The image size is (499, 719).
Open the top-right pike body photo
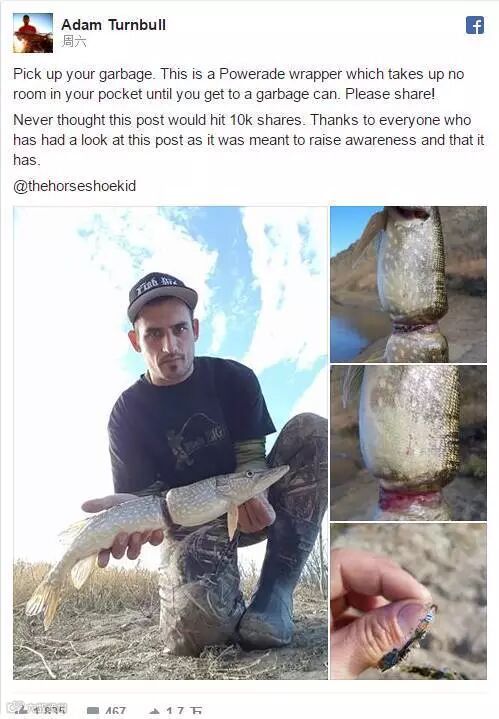408,284
